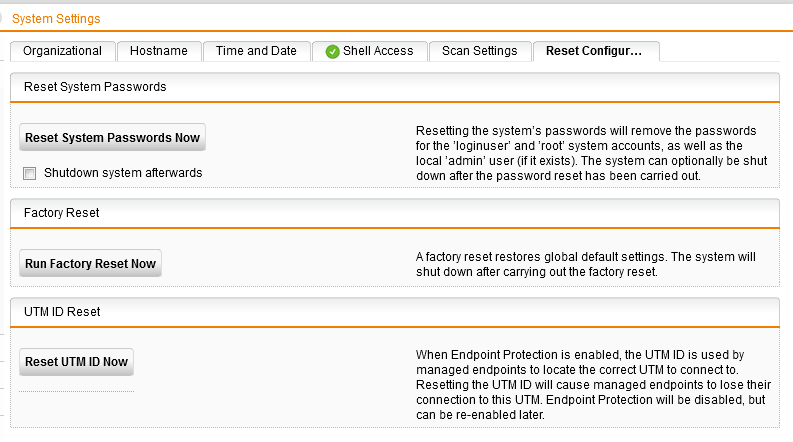
Task: Click Run Factory Reset Now button
Action: 90,264
